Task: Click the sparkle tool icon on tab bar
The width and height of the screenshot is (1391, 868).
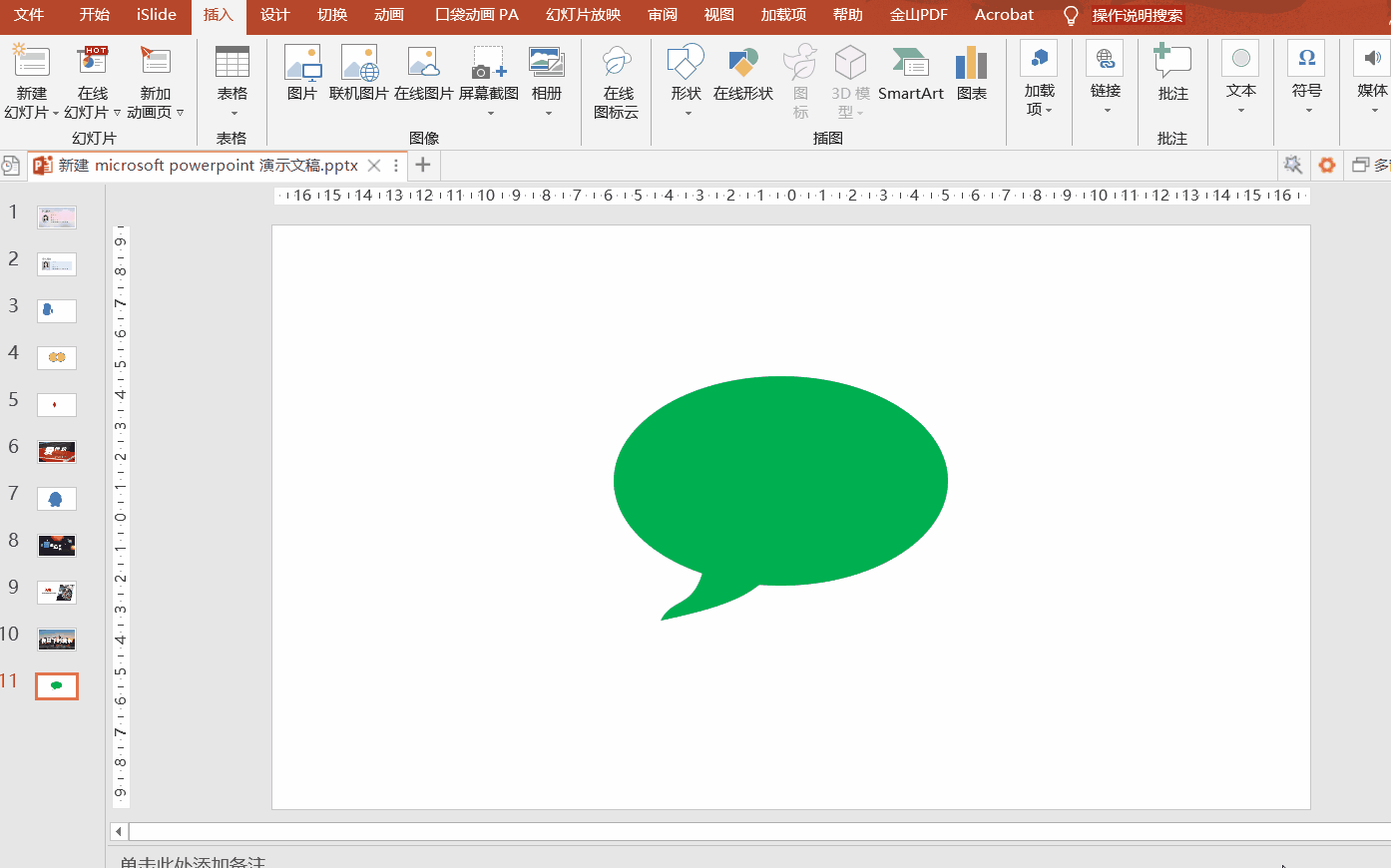Action: point(1293,165)
